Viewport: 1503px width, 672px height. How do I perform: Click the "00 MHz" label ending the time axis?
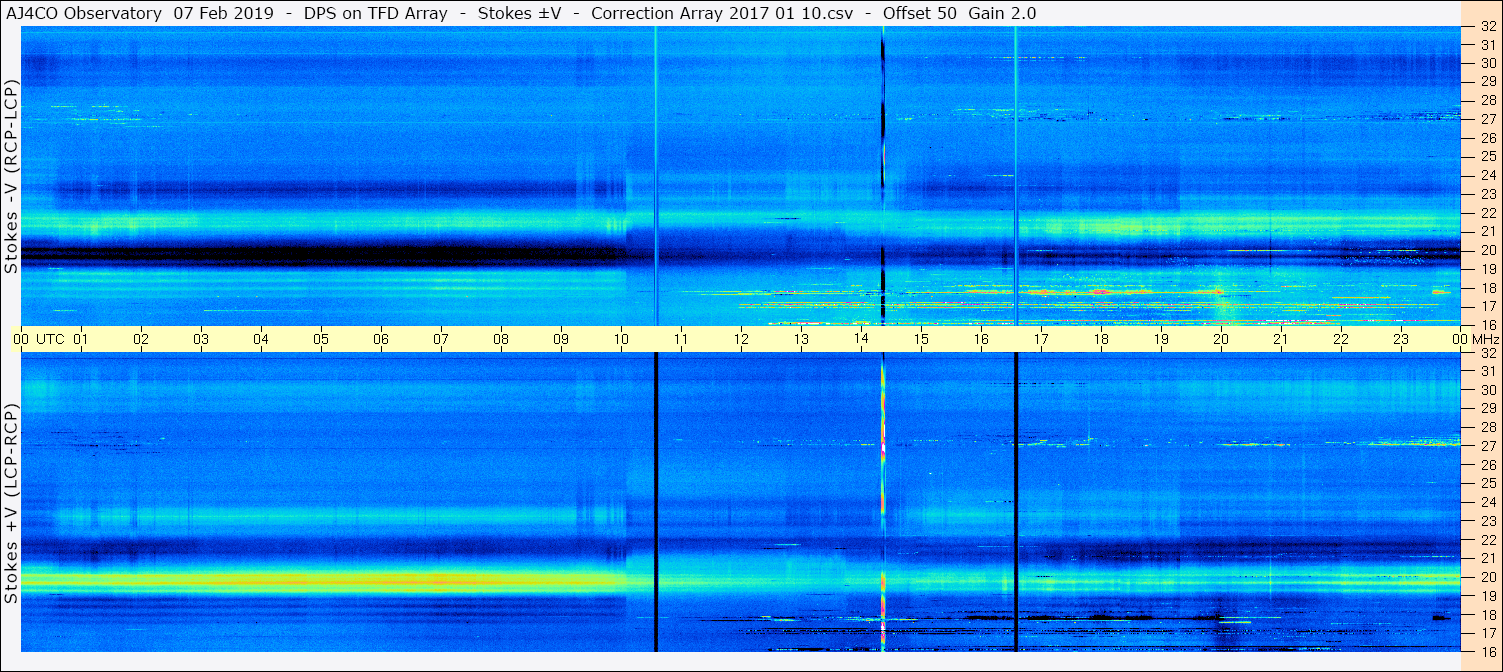click(1476, 339)
